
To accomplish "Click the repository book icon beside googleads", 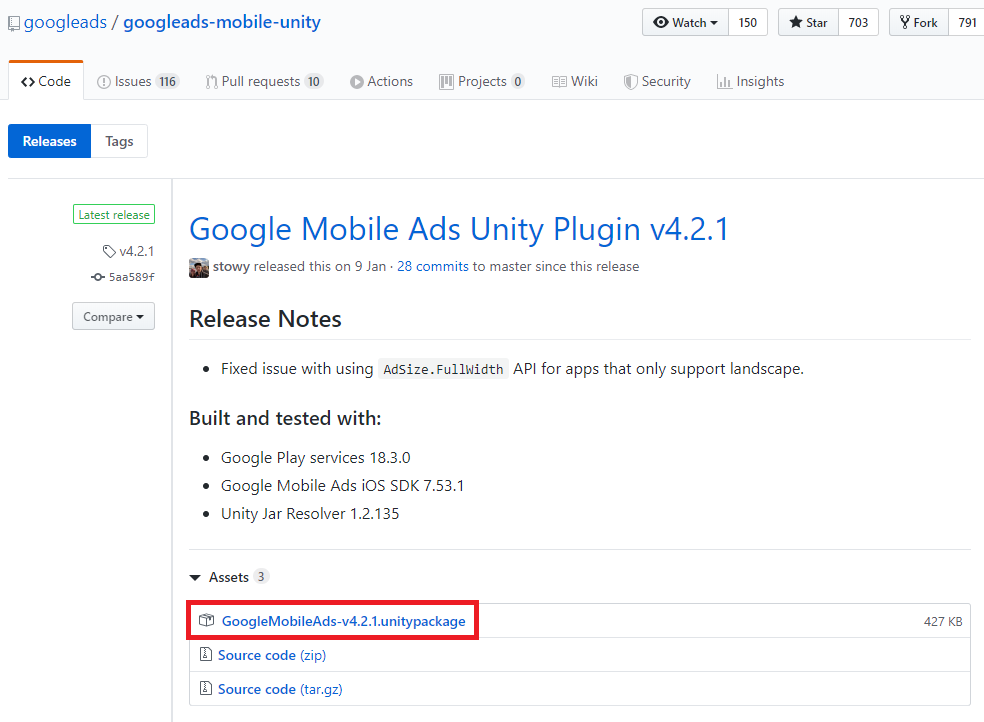I will (x=14, y=24).
